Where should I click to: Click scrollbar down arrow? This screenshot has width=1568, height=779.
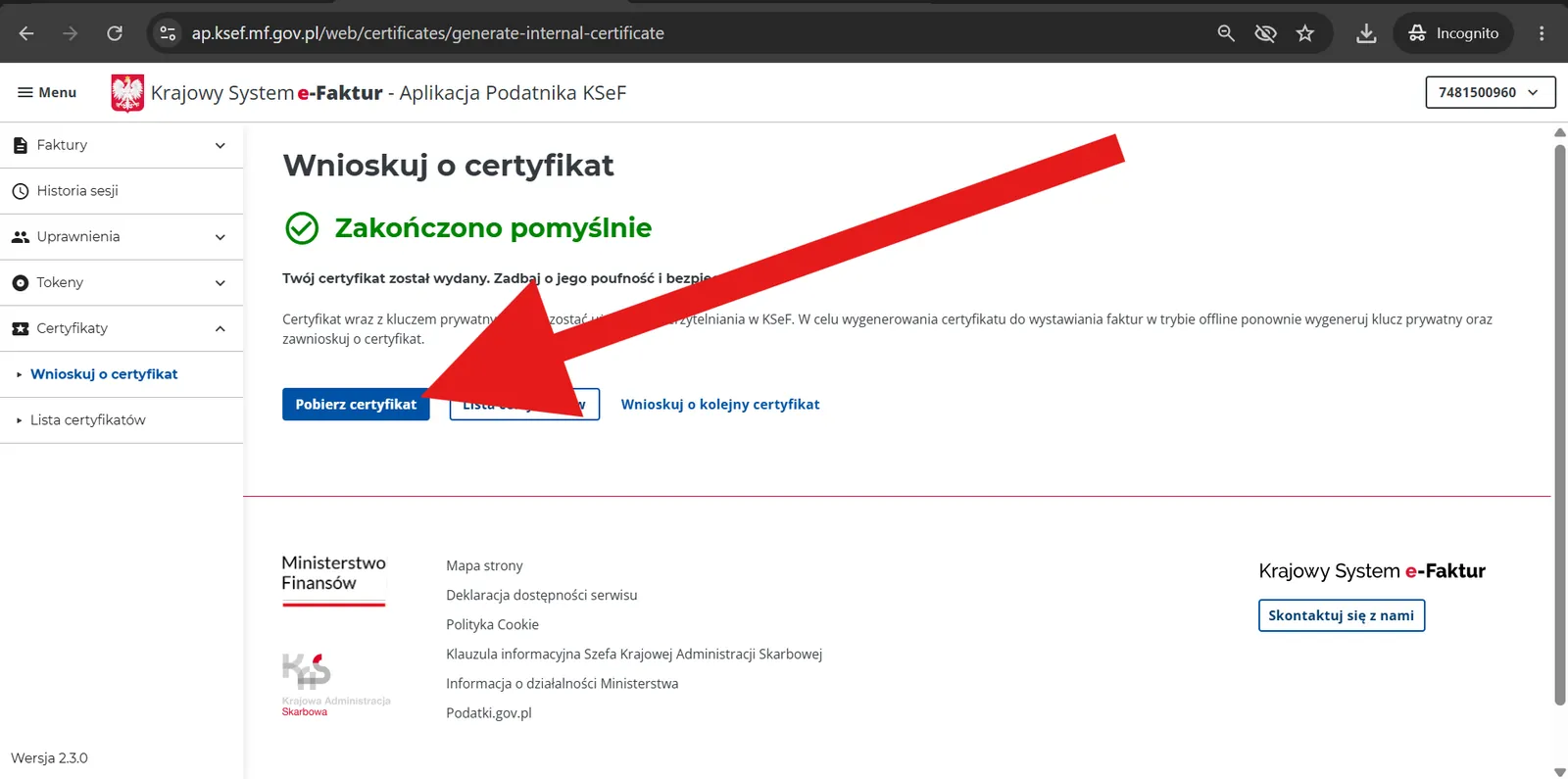tap(1559, 772)
